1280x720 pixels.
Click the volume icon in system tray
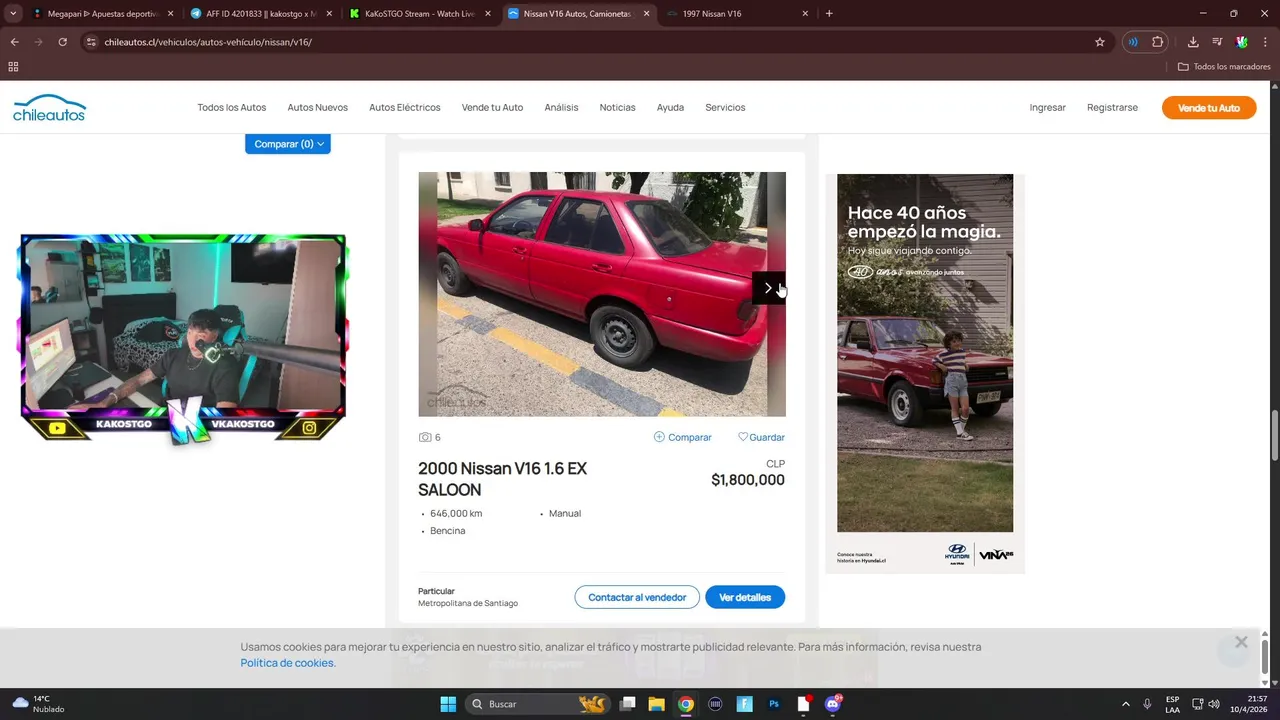pyautogui.click(x=1214, y=704)
